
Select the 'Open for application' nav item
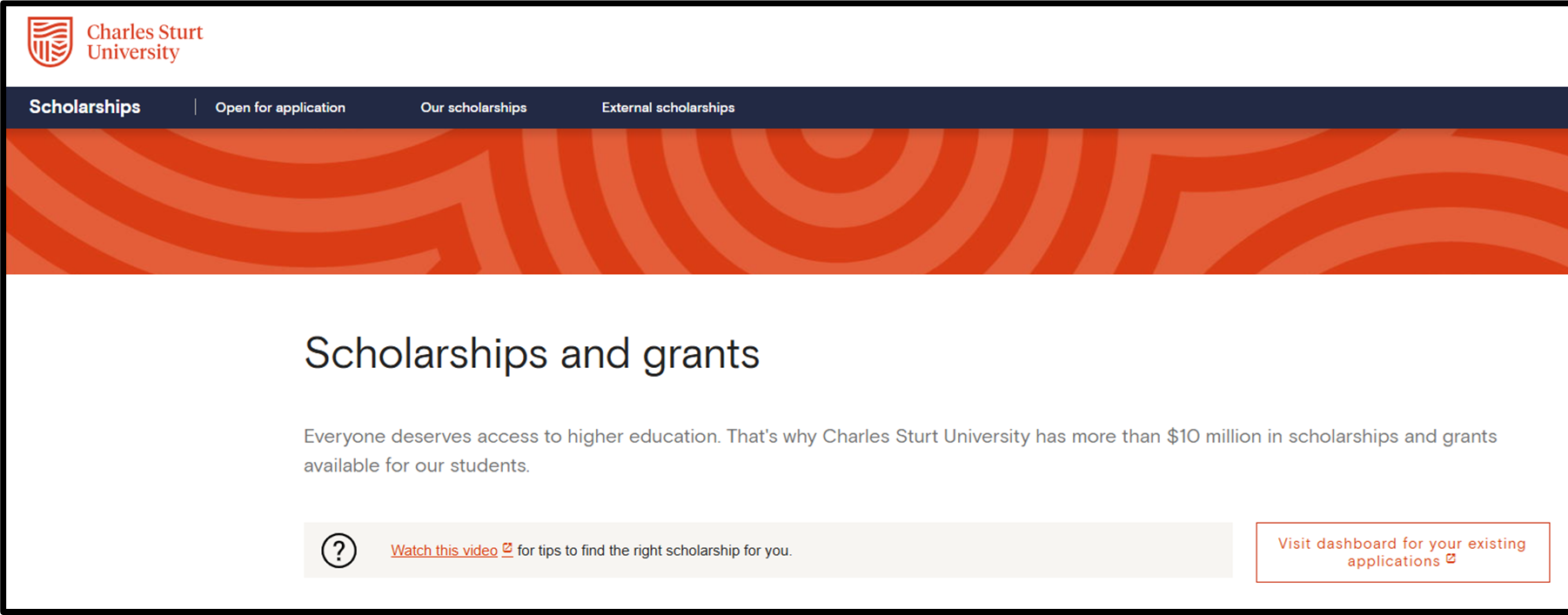pyautogui.click(x=280, y=107)
